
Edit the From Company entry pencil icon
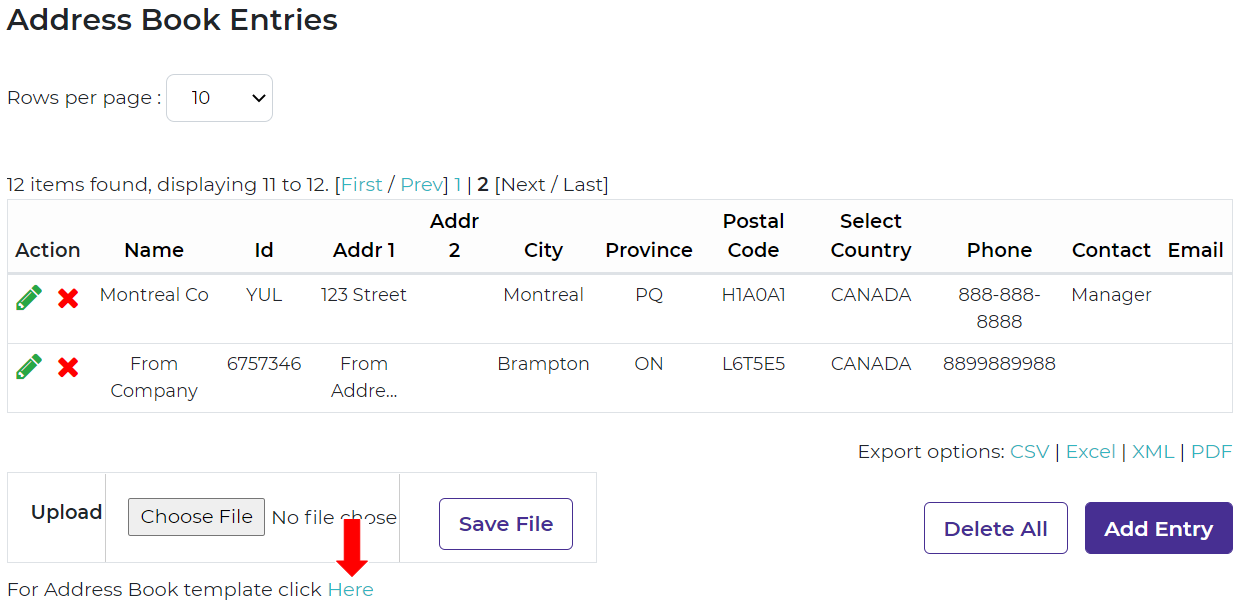click(x=29, y=367)
